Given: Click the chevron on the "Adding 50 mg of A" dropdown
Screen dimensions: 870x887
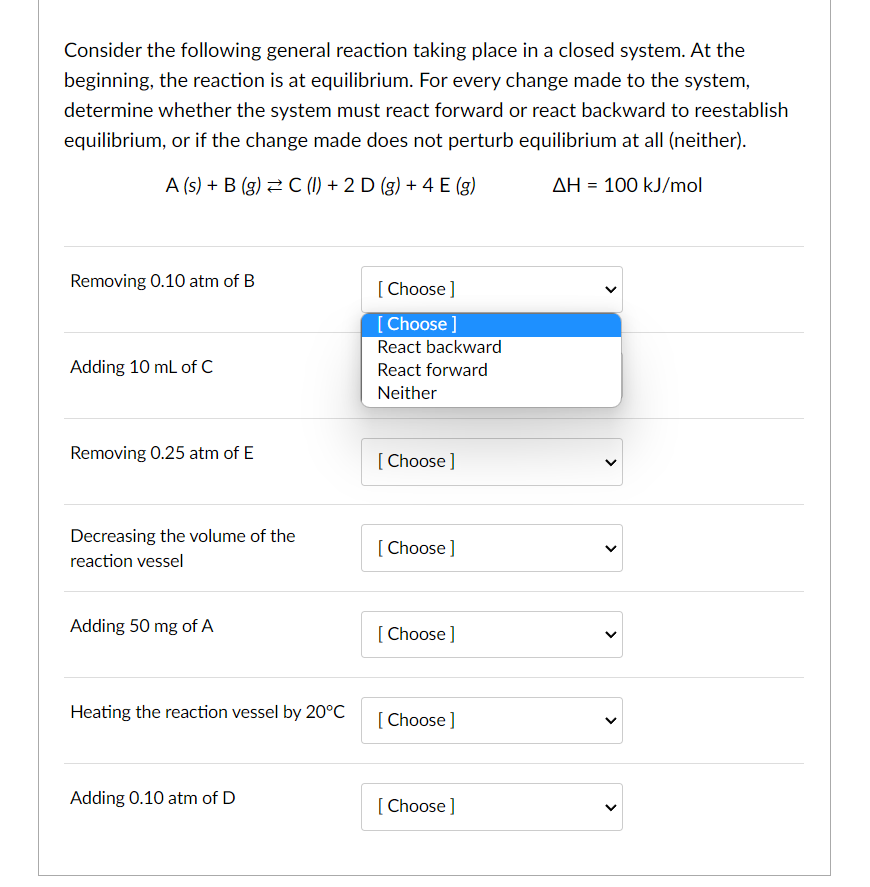Looking at the screenshot, I should click(x=609, y=634).
